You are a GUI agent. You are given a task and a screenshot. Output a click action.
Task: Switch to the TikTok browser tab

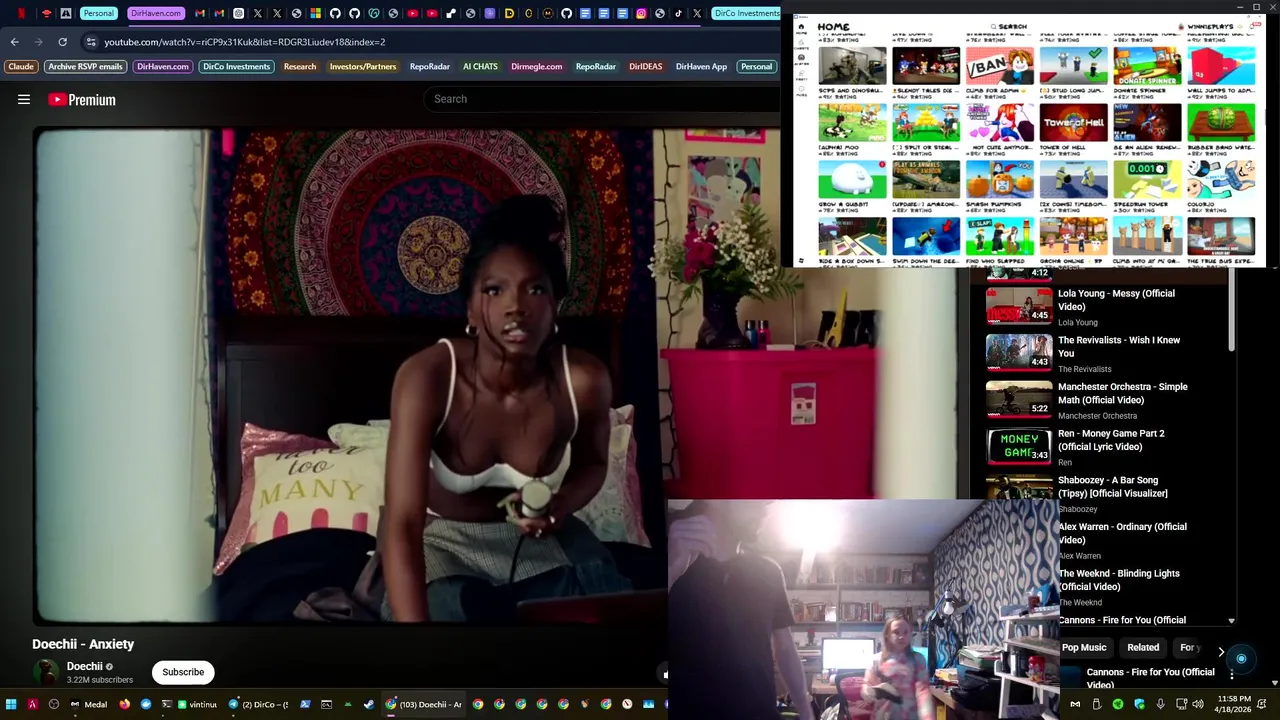678,13
